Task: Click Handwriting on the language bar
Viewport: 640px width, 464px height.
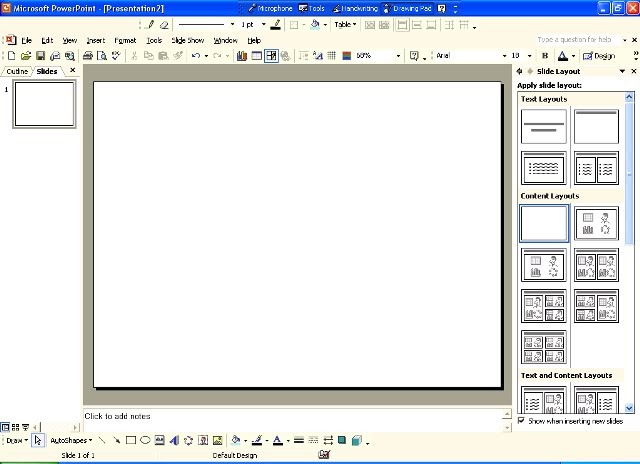Action: pos(355,8)
